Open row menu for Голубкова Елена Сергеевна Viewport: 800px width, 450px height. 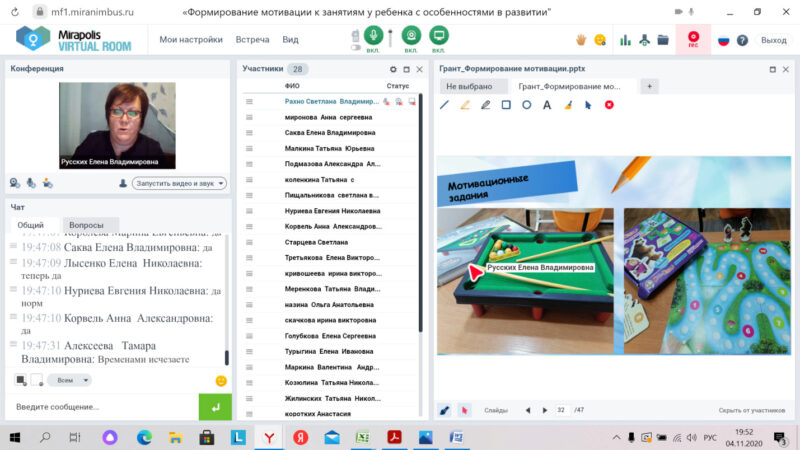249,336
